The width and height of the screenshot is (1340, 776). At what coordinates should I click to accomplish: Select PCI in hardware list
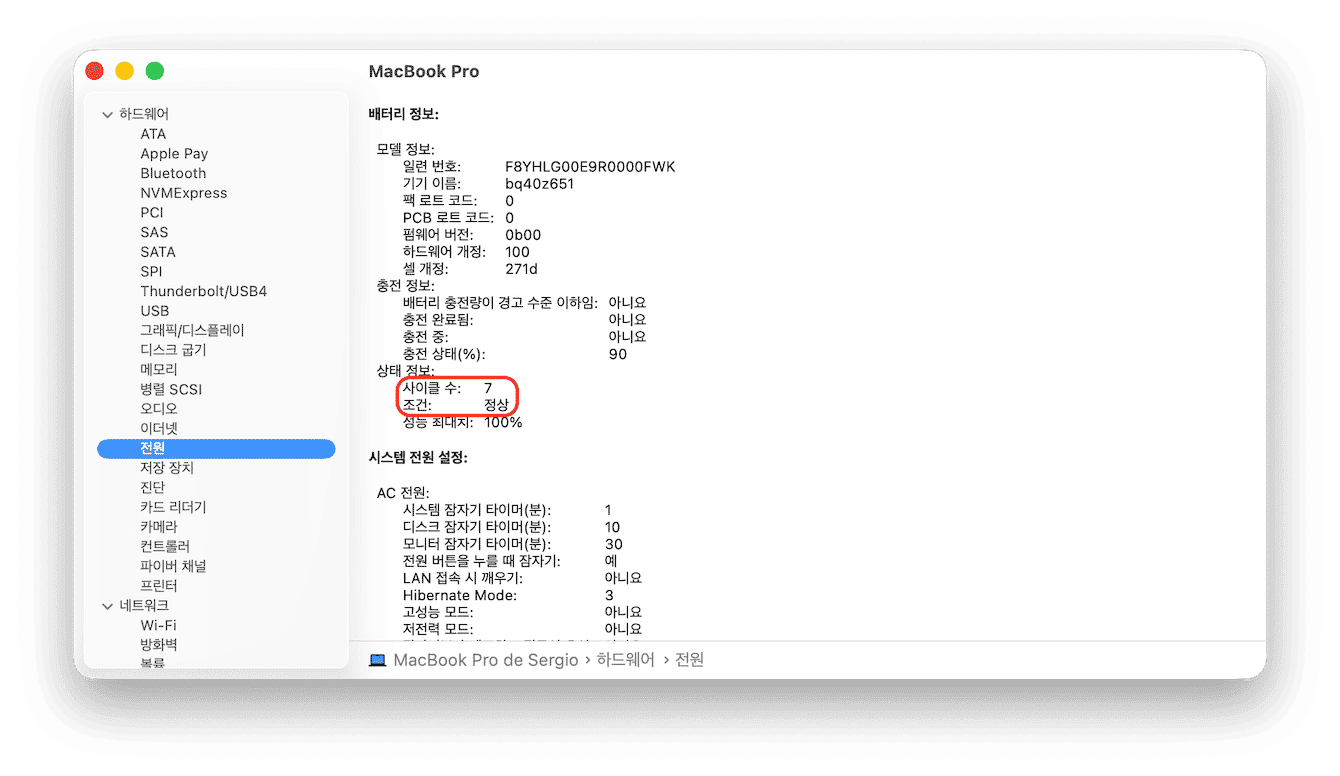pos(152,213)
